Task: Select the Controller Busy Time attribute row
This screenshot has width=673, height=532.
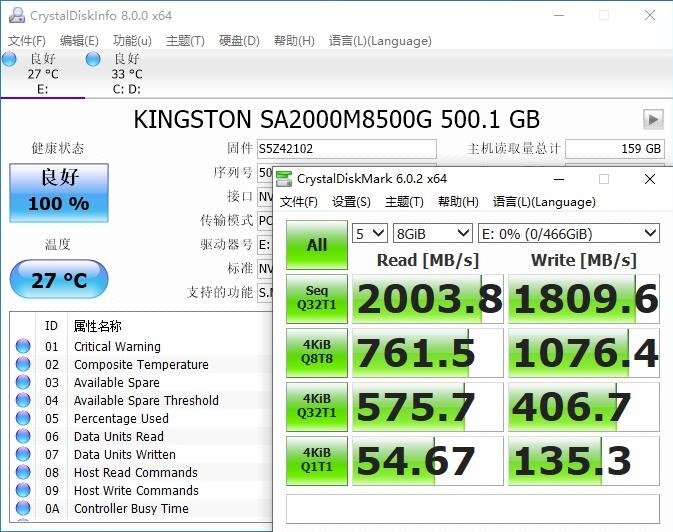Action: coord(141,508)
